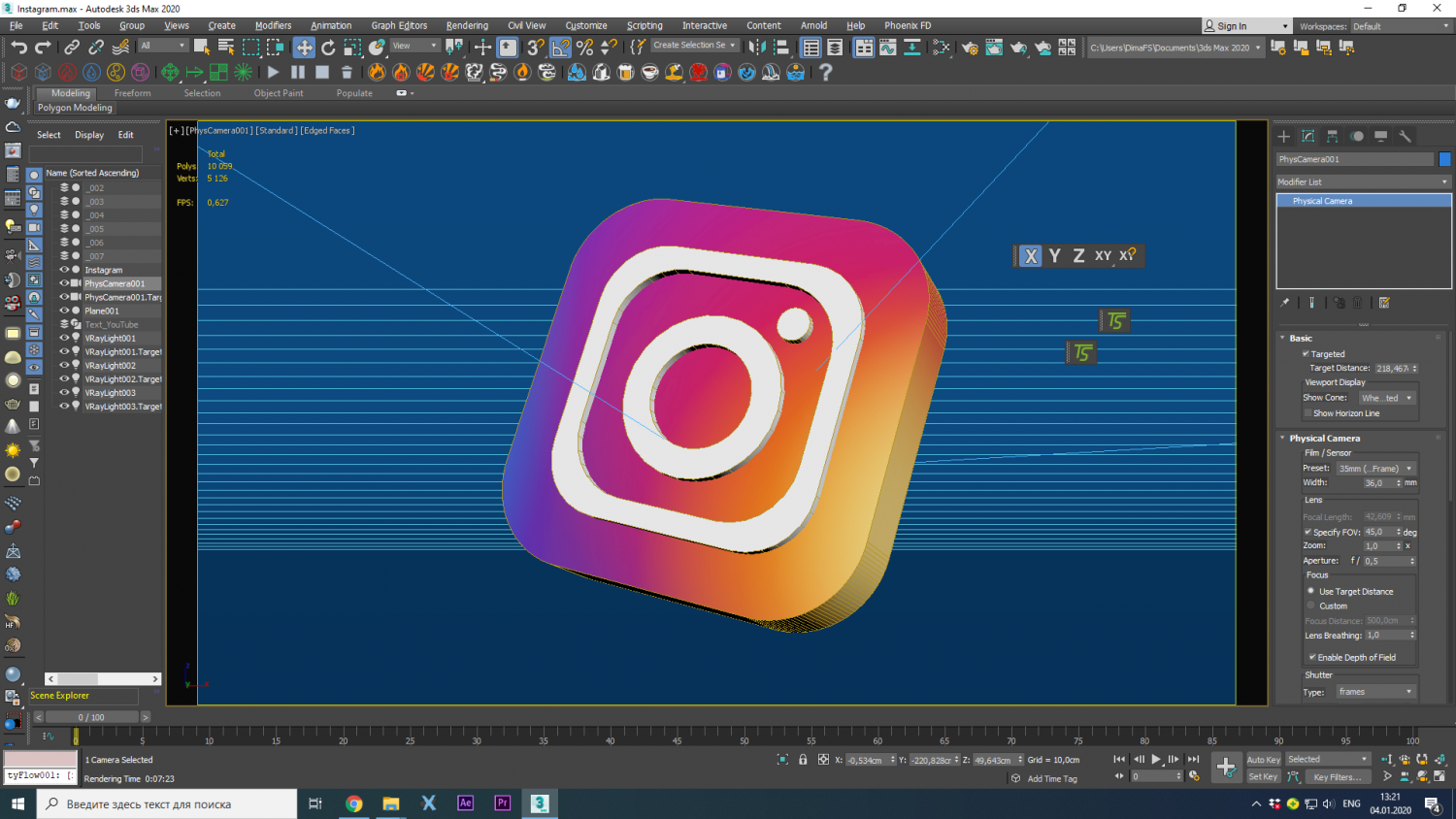
Task: Open the Modifiers menu
Action: point(273,26)
